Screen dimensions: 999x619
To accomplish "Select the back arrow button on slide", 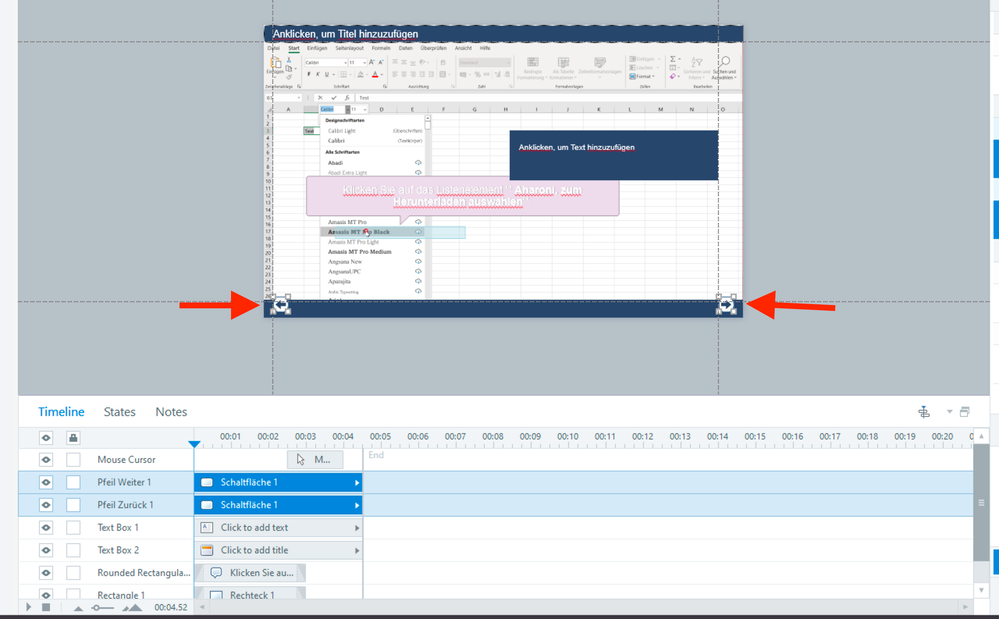I will click(x=281, y=306).
